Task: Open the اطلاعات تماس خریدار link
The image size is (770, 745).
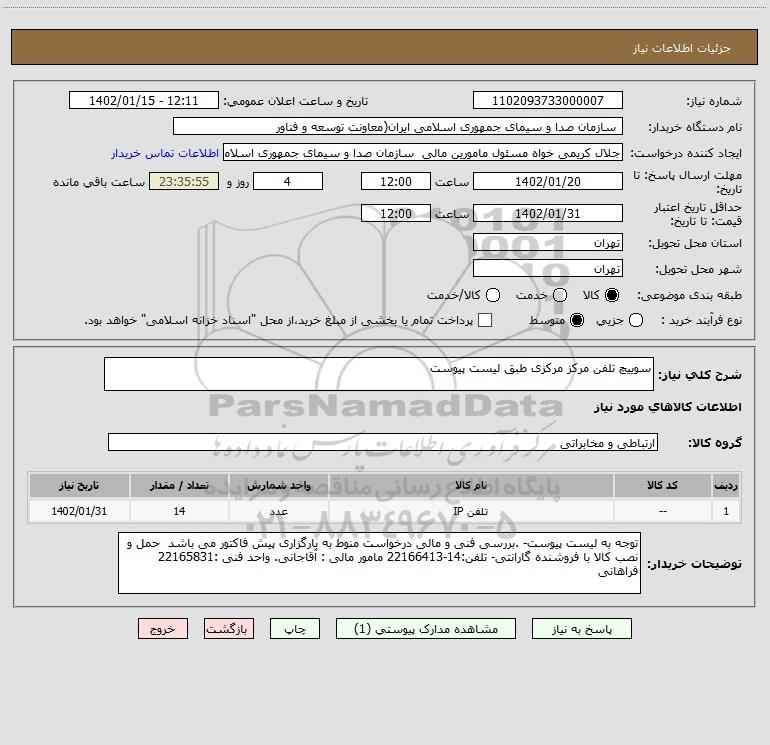Action: pyautogui.click(x=165, y=153)
